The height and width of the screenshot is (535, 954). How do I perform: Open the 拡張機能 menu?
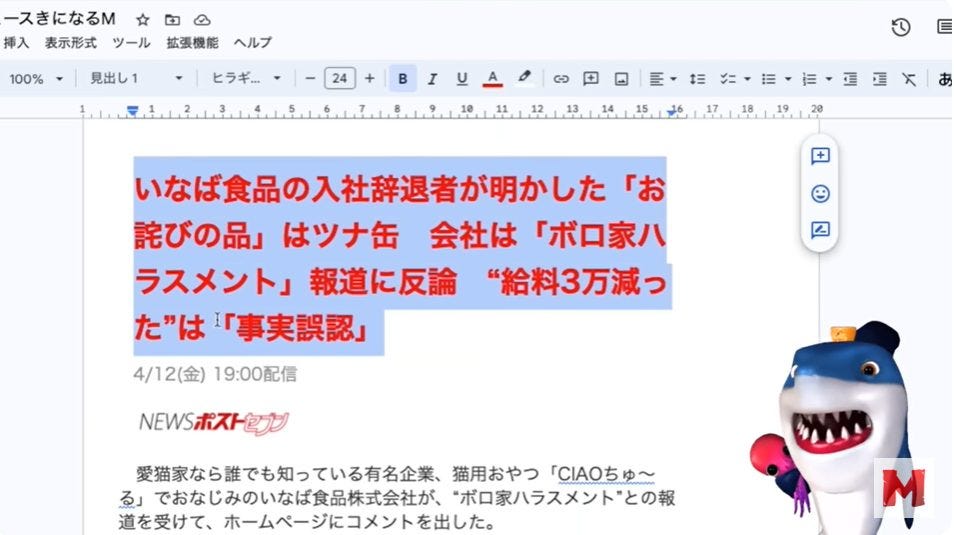tap(192, 43)
